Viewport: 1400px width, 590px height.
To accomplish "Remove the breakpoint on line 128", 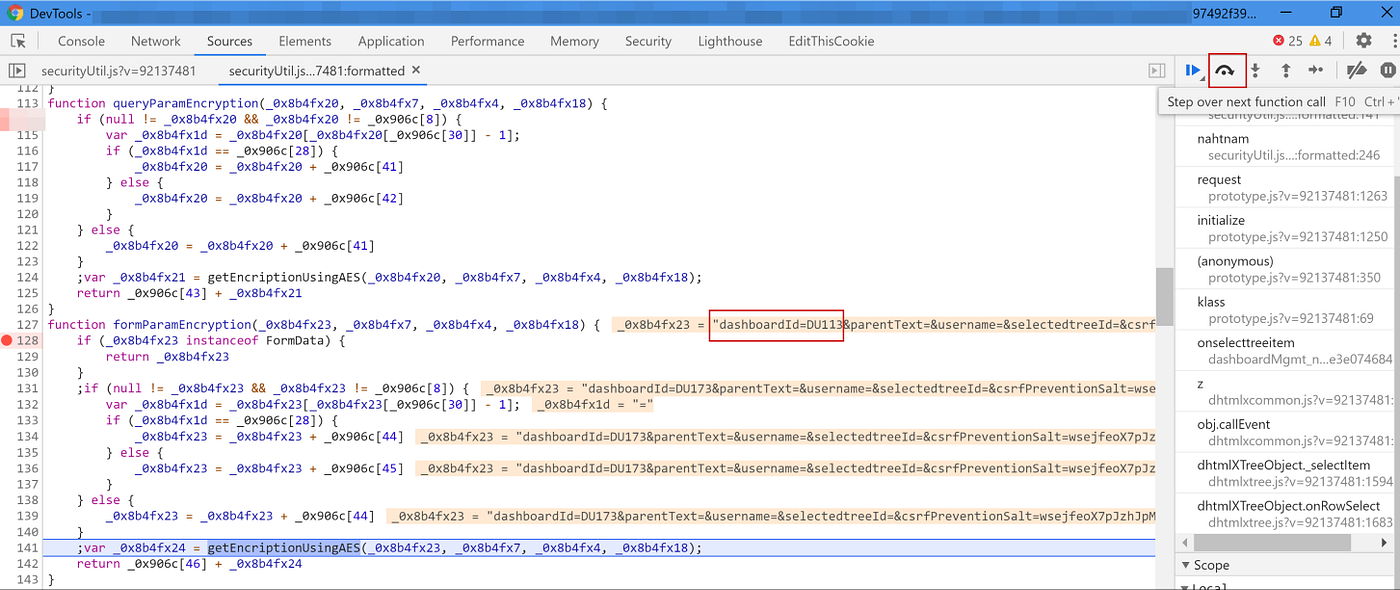I will point(8,341).
